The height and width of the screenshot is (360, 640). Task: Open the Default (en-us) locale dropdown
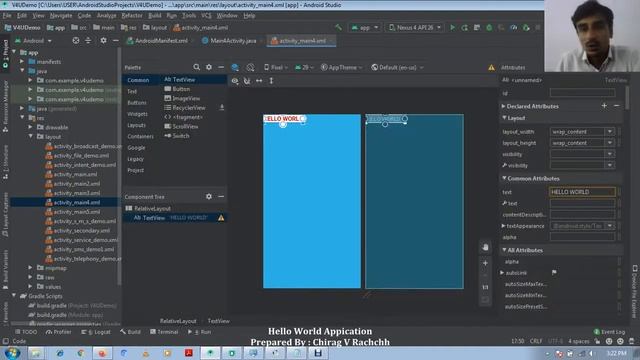tap(397, 67)
